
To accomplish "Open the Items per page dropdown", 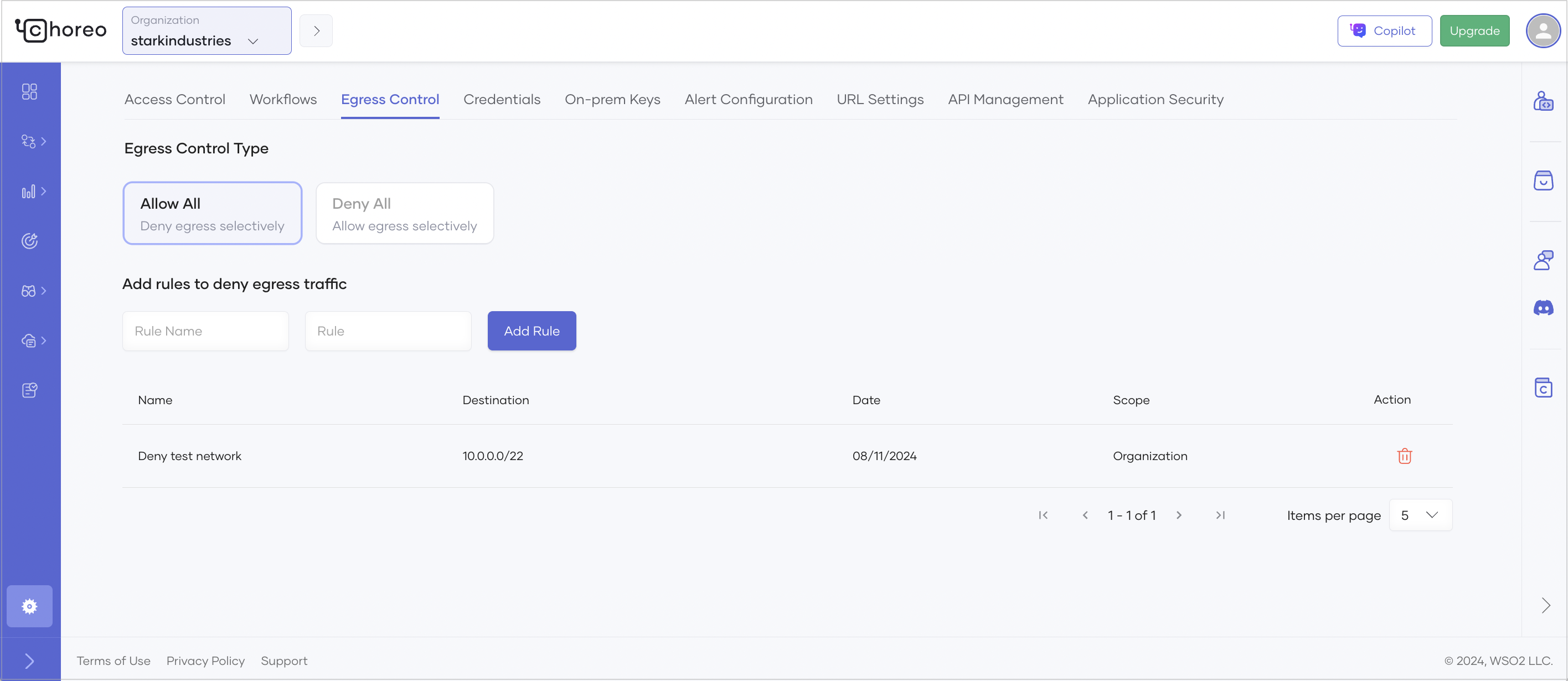I will [1420, 515].
